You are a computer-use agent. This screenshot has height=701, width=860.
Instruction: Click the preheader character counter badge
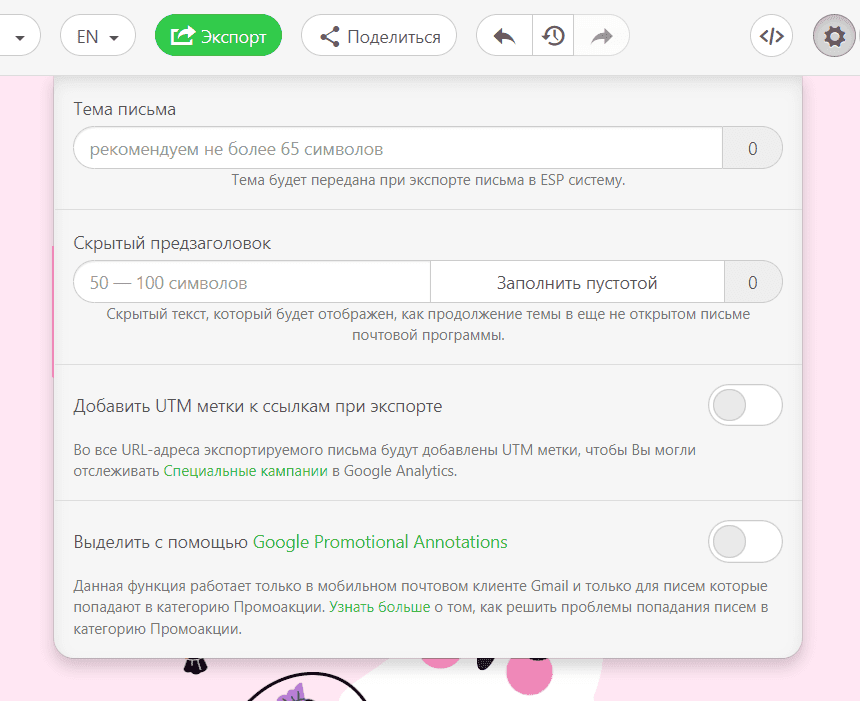(x=752, y=283)
